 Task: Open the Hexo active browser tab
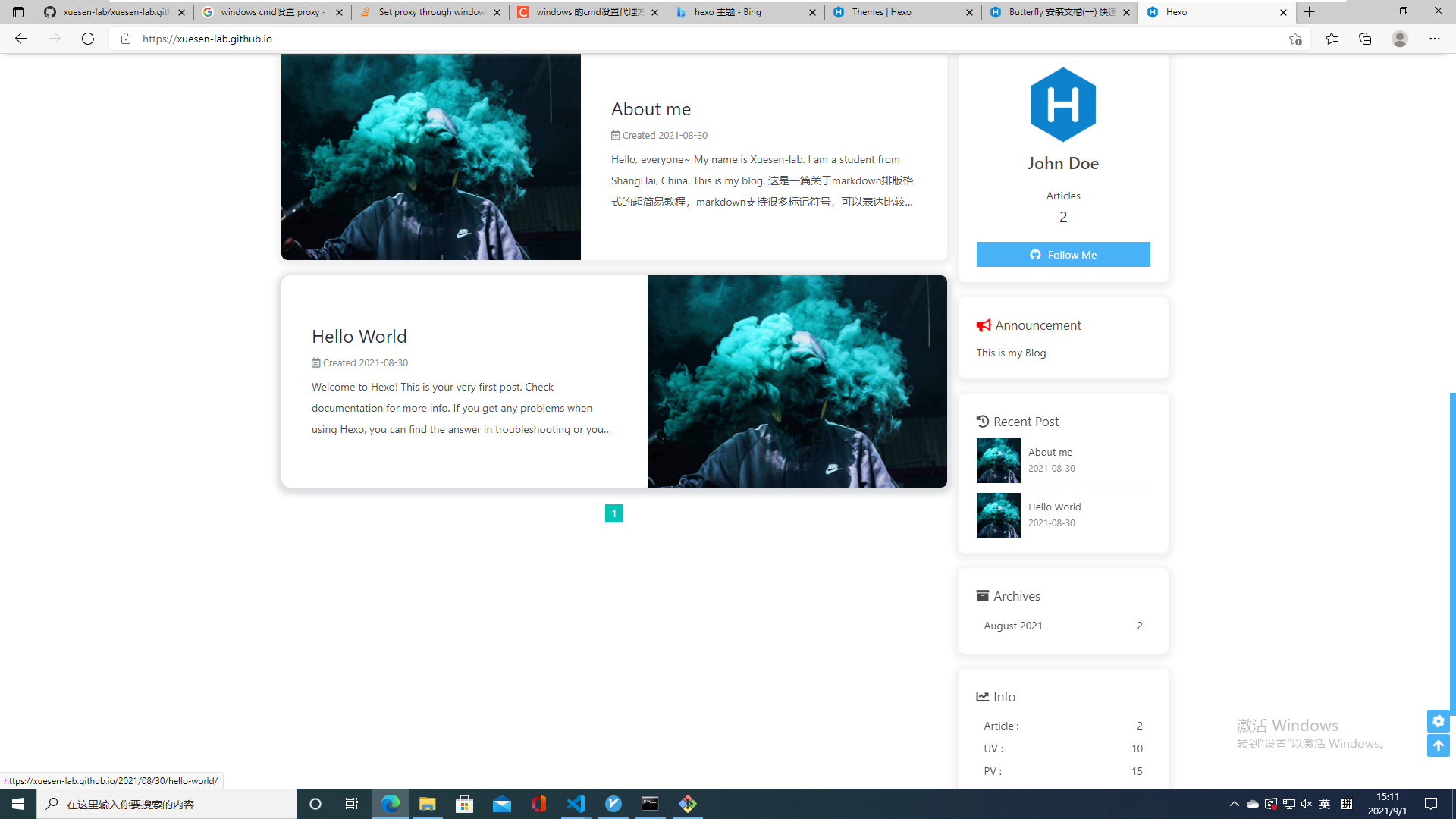point(1216,12)
